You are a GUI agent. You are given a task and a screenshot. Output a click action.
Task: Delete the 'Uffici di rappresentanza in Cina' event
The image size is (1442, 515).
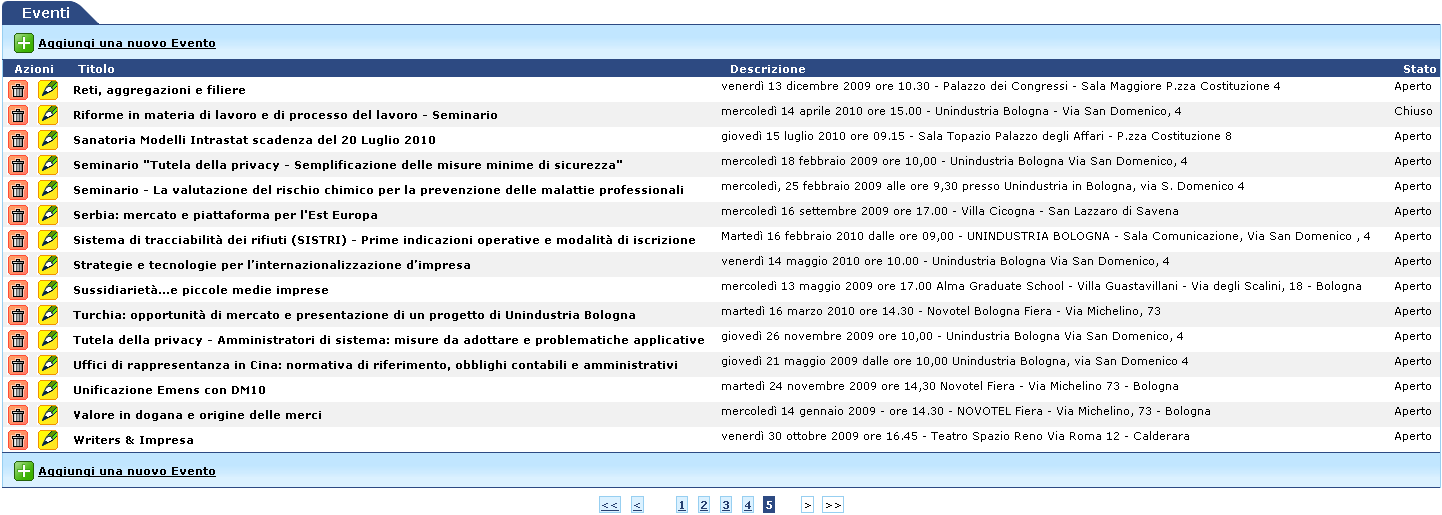click(18, 365)
